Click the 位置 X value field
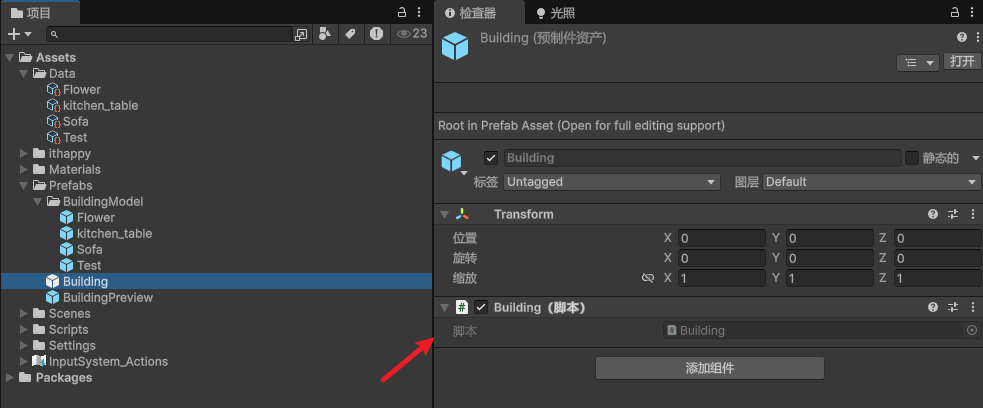 coord(722,238)
